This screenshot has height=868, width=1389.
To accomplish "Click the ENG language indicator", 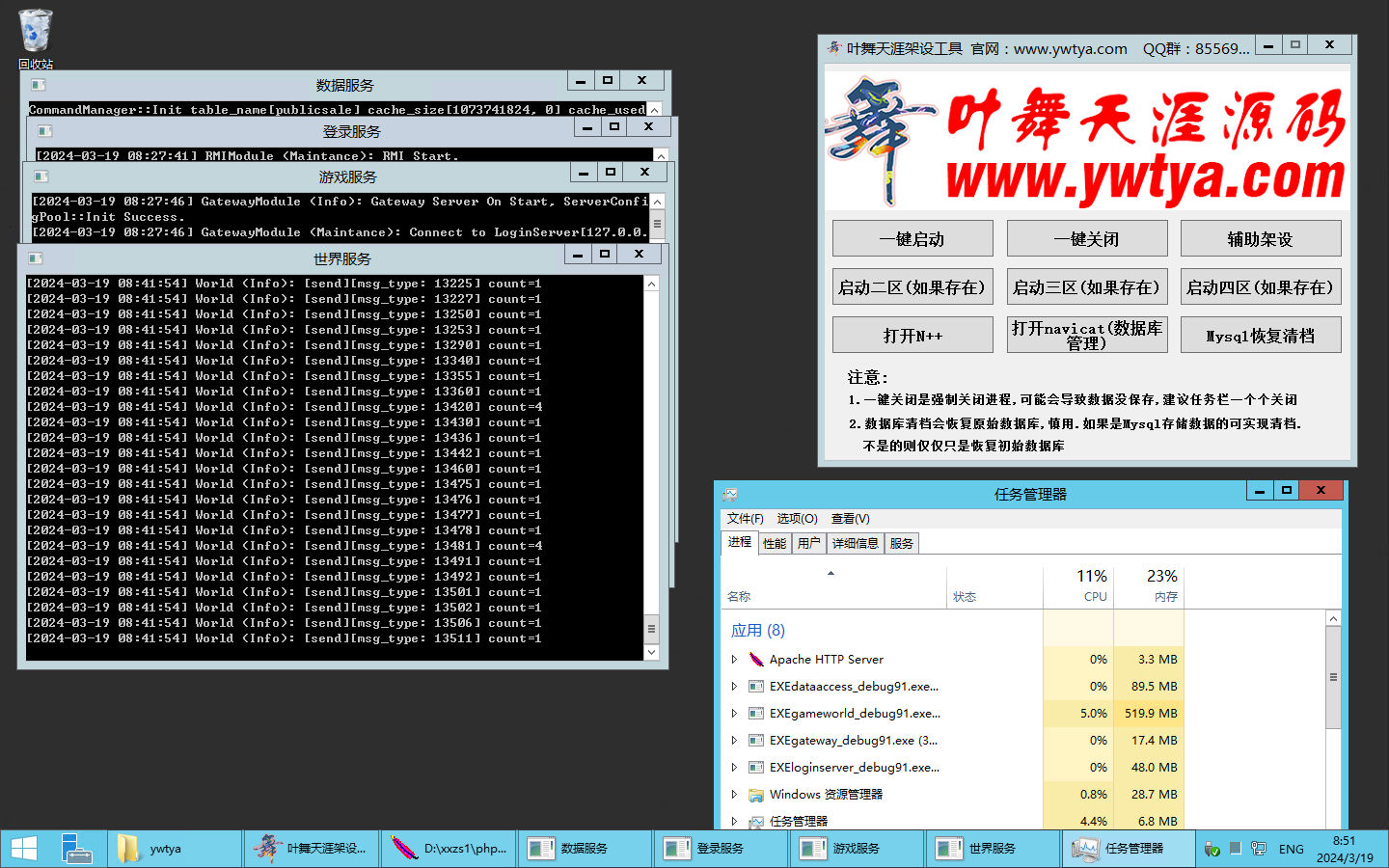I will tap(1291, 850).
